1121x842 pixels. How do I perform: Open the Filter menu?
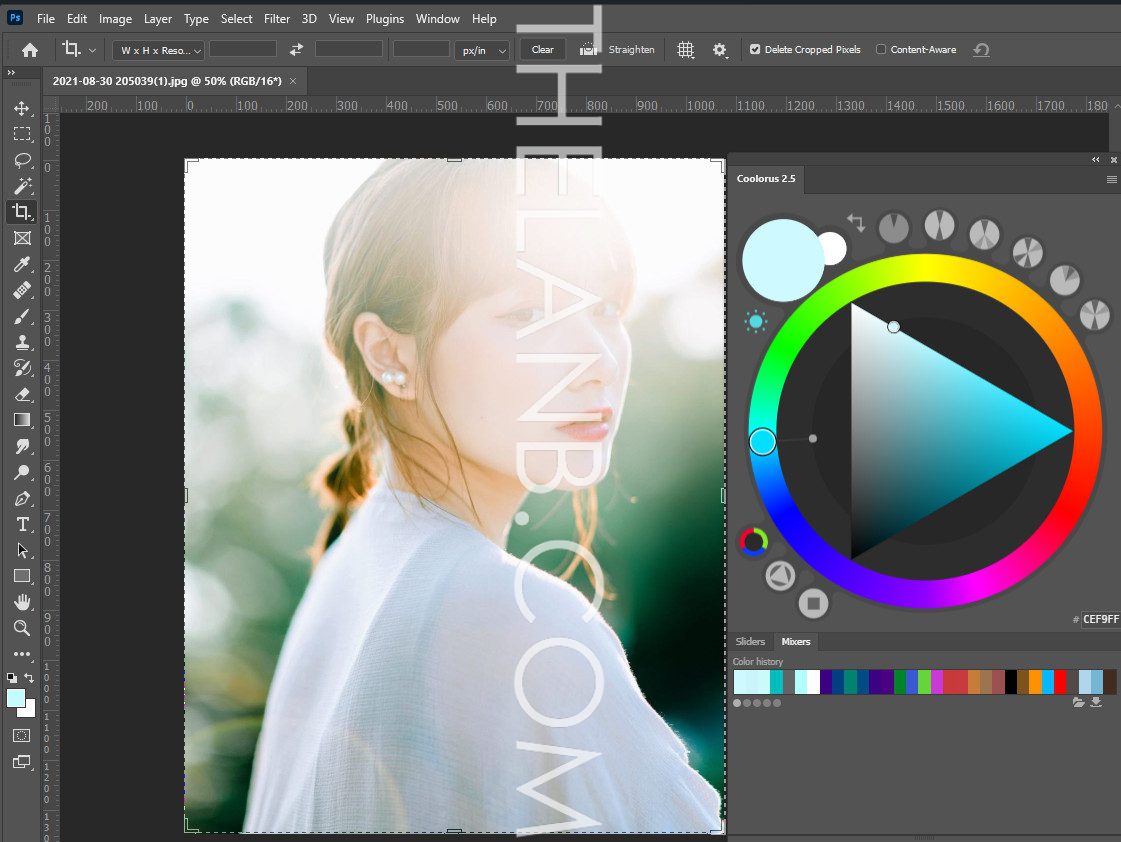pyautogui.click(x=277, y=19)
